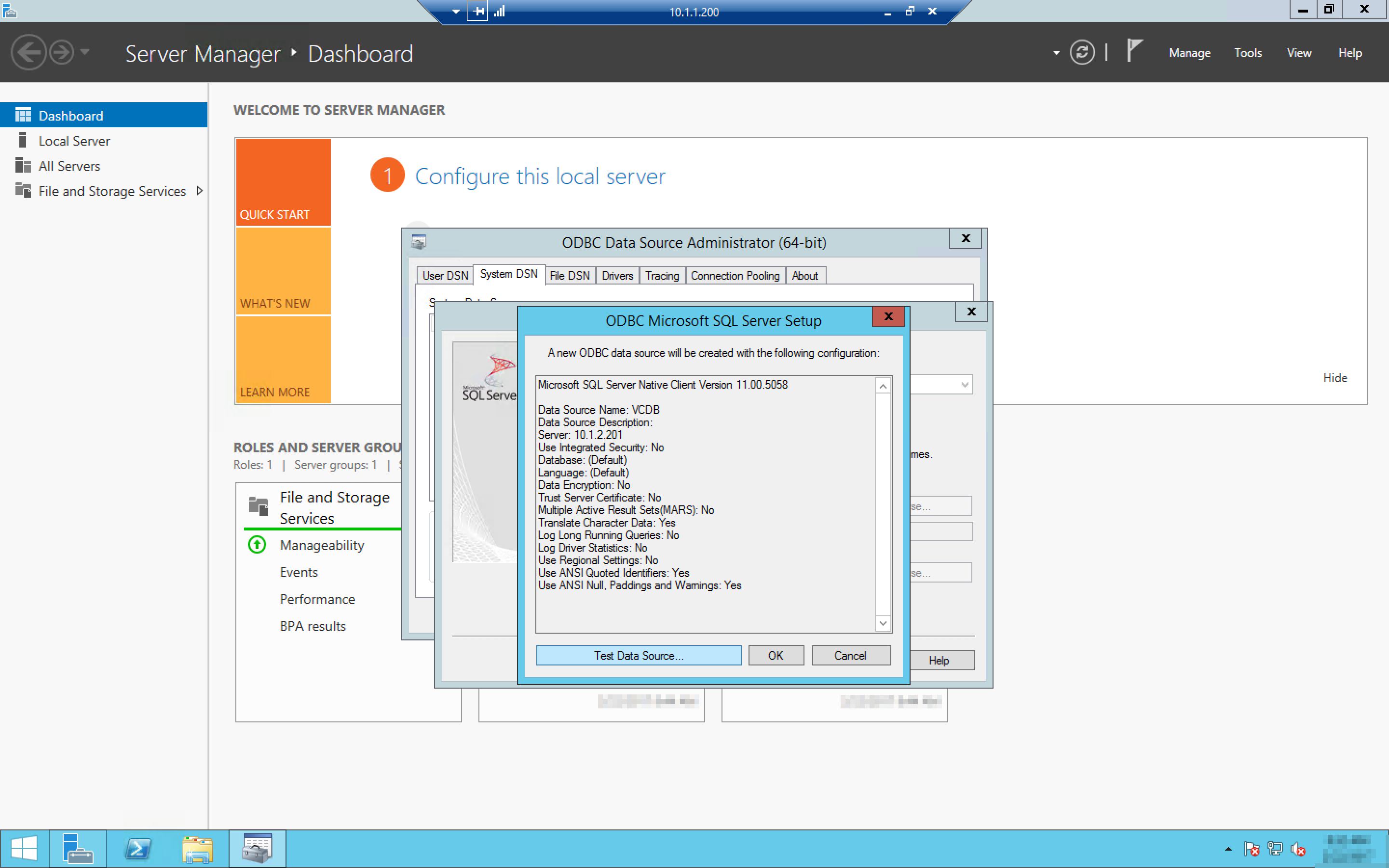
Task: Expand File and Storage Services arrow
Action: tap(199, 190)
